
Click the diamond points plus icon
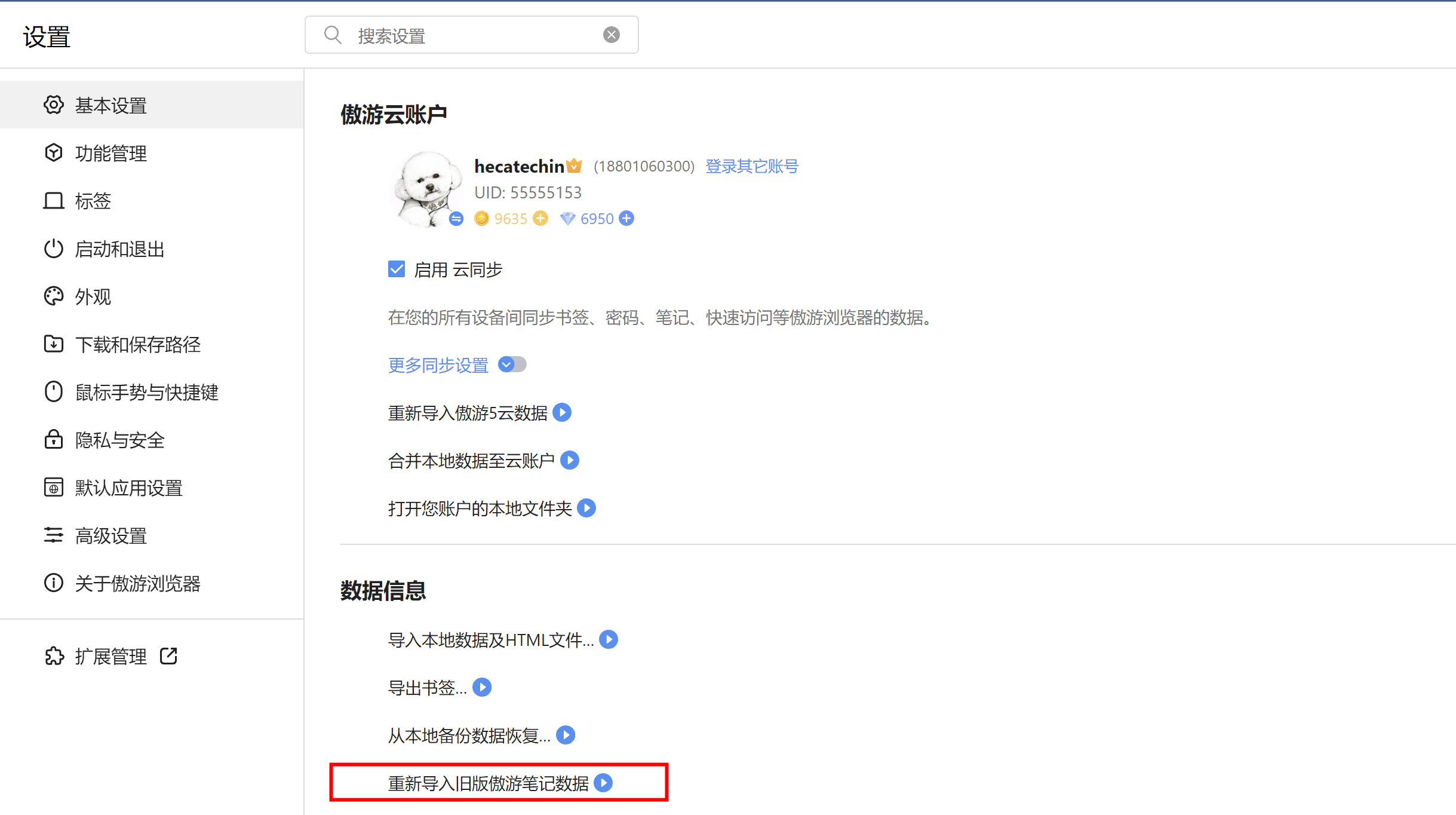(626, 219)
